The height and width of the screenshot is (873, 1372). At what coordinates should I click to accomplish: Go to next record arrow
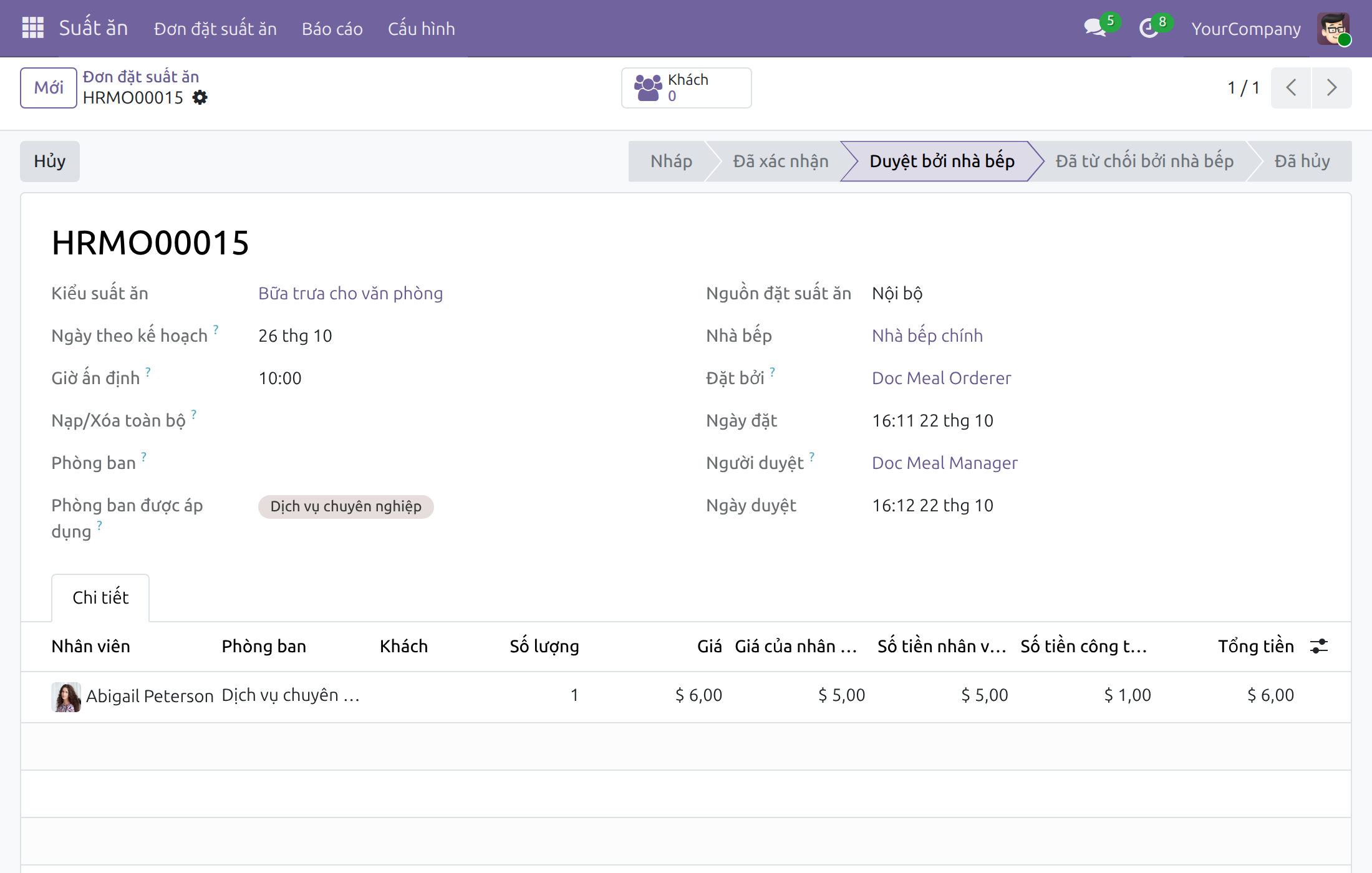coord(1332,88)
